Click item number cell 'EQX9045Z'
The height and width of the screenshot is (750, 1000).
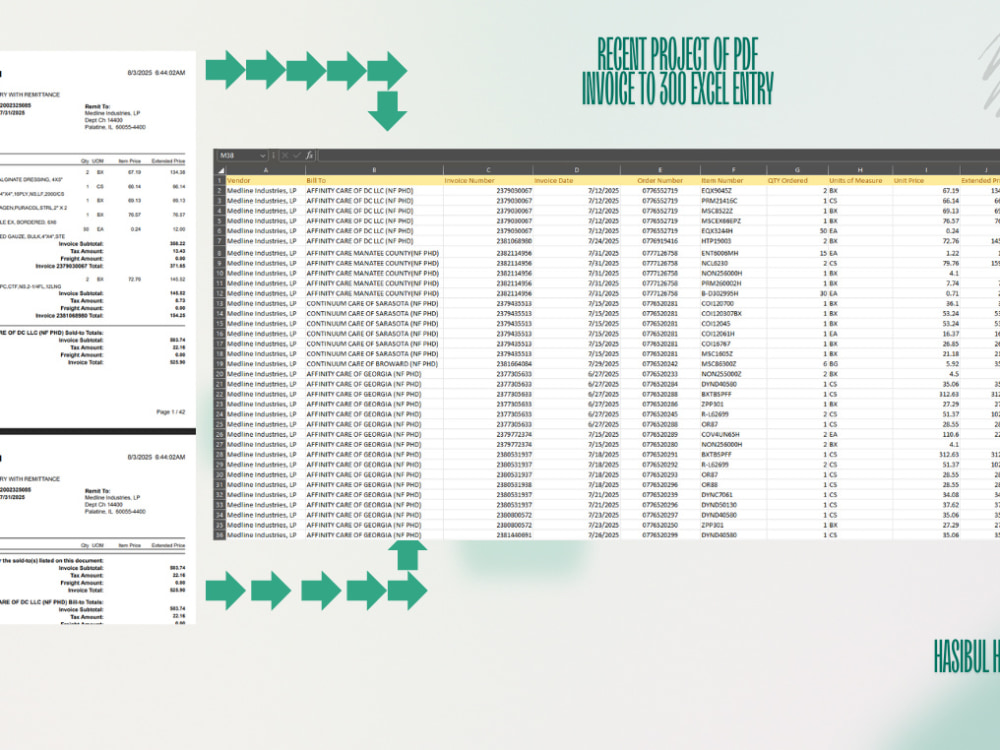733,191
